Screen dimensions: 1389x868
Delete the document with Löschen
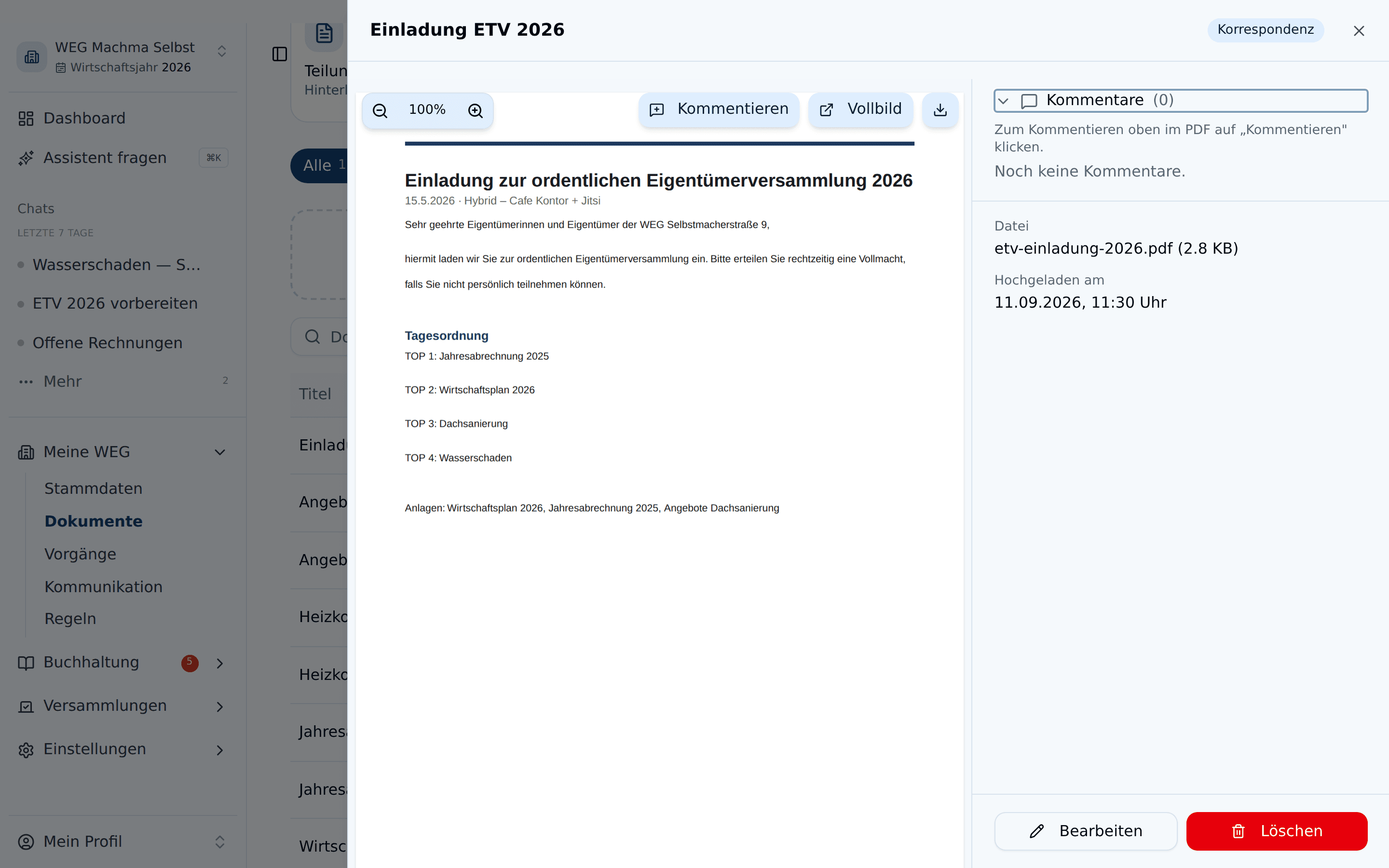point(1277,831)
